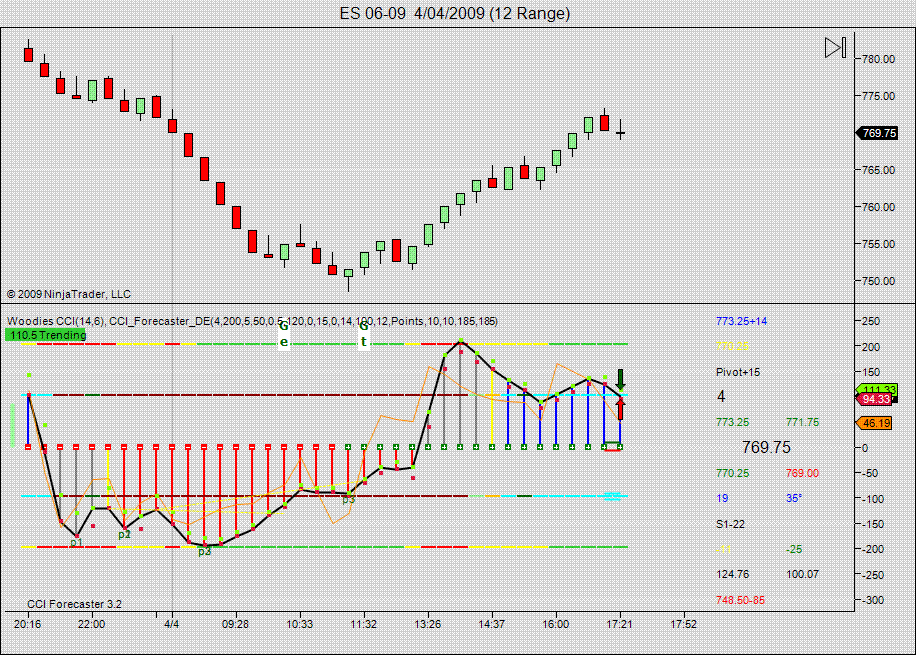Click the 17:21 time axis label
Image resolution: width=916 pixels, height=655 pixels.
click(x=619, y=624)
